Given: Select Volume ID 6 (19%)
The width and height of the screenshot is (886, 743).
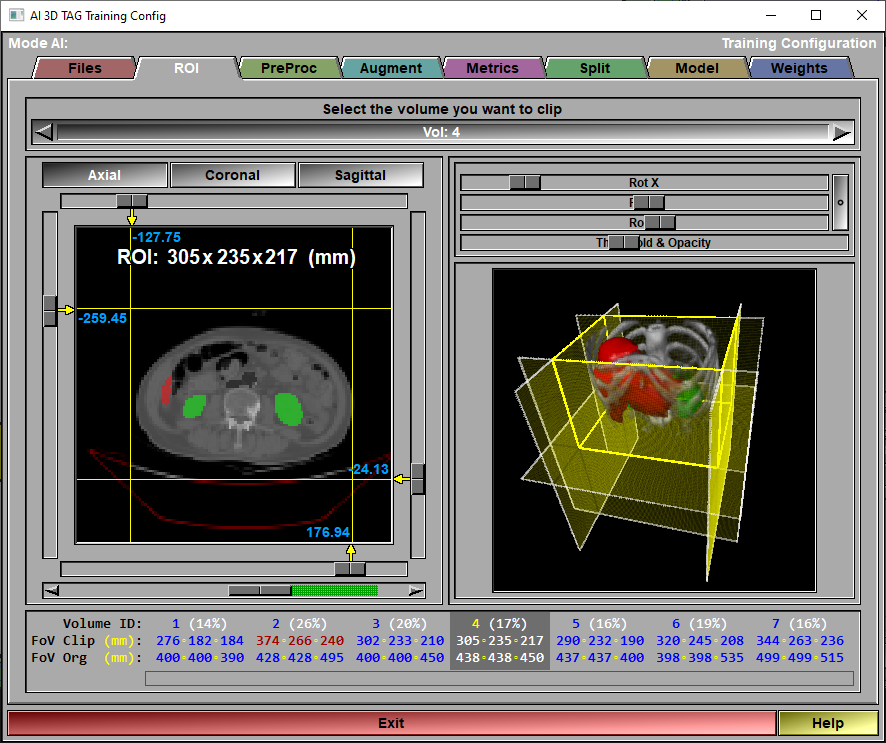Looking at the screenshot, I should [700, 624].
